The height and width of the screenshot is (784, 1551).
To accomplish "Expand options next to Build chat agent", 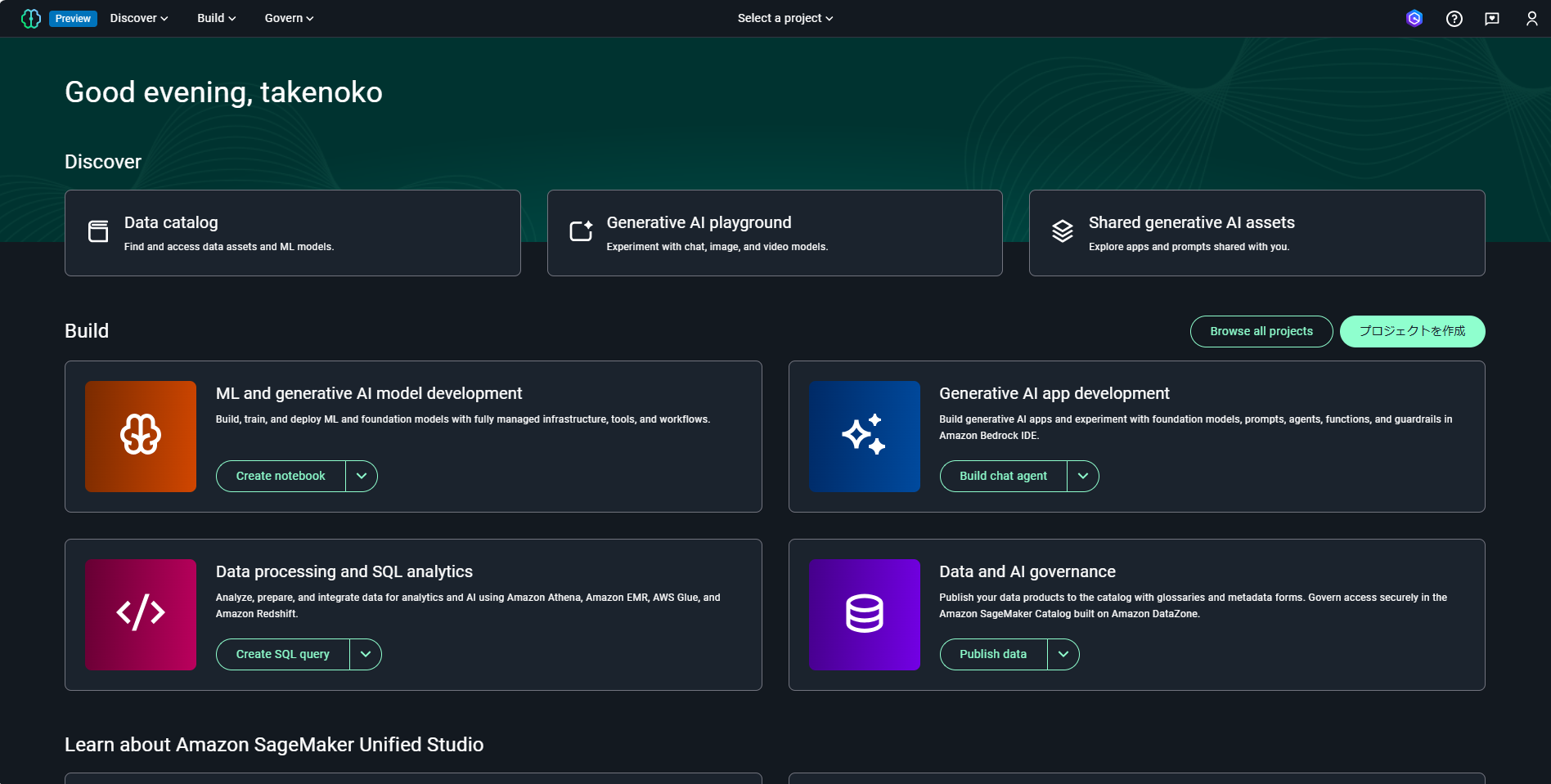I will (1083, 476).
